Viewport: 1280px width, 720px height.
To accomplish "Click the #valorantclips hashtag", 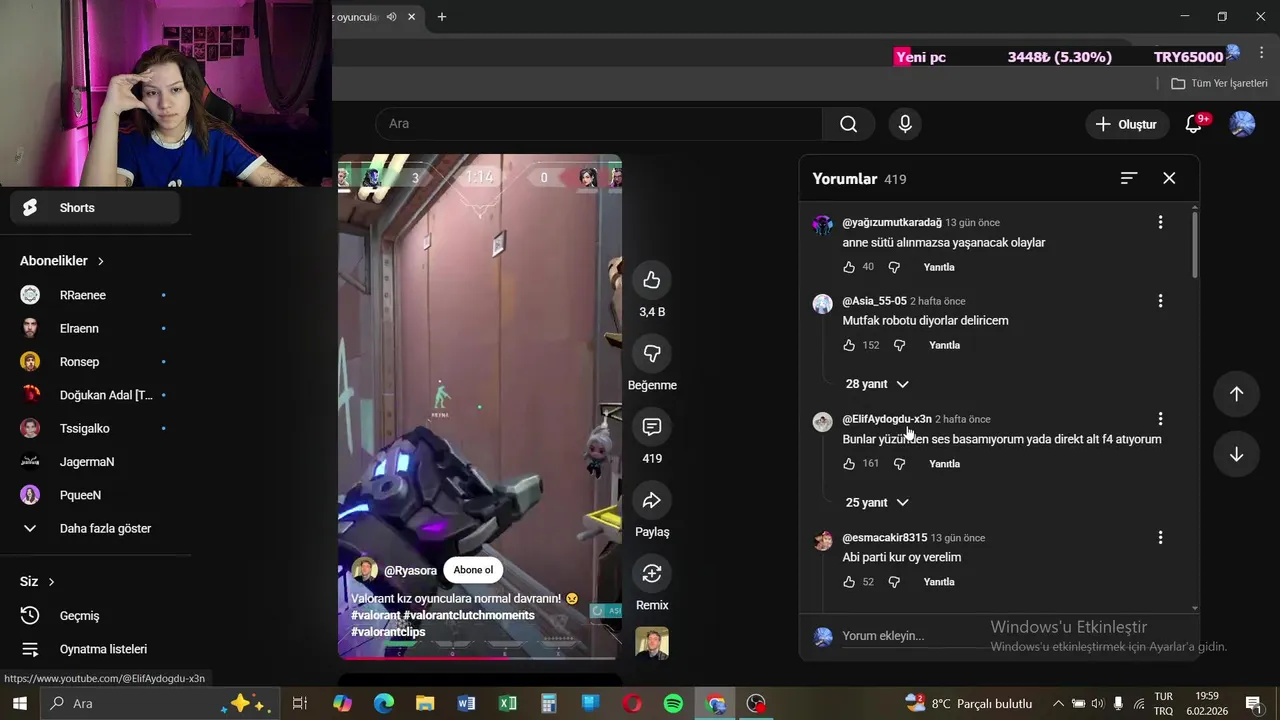I will click(388, 632).
